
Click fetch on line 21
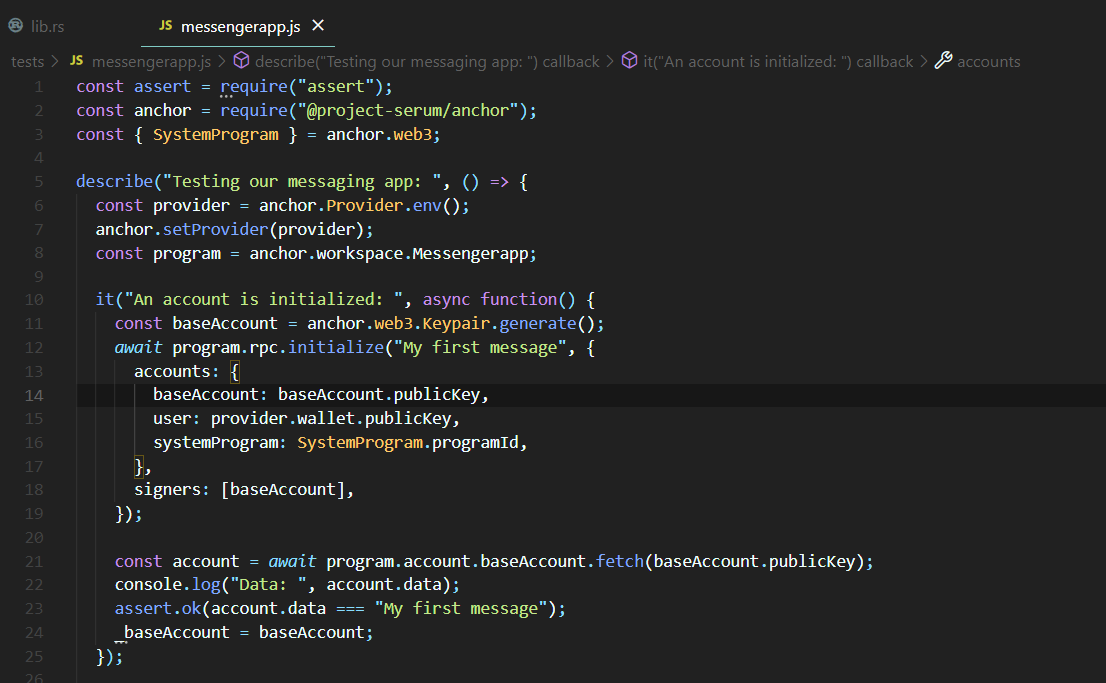[619, 562]
